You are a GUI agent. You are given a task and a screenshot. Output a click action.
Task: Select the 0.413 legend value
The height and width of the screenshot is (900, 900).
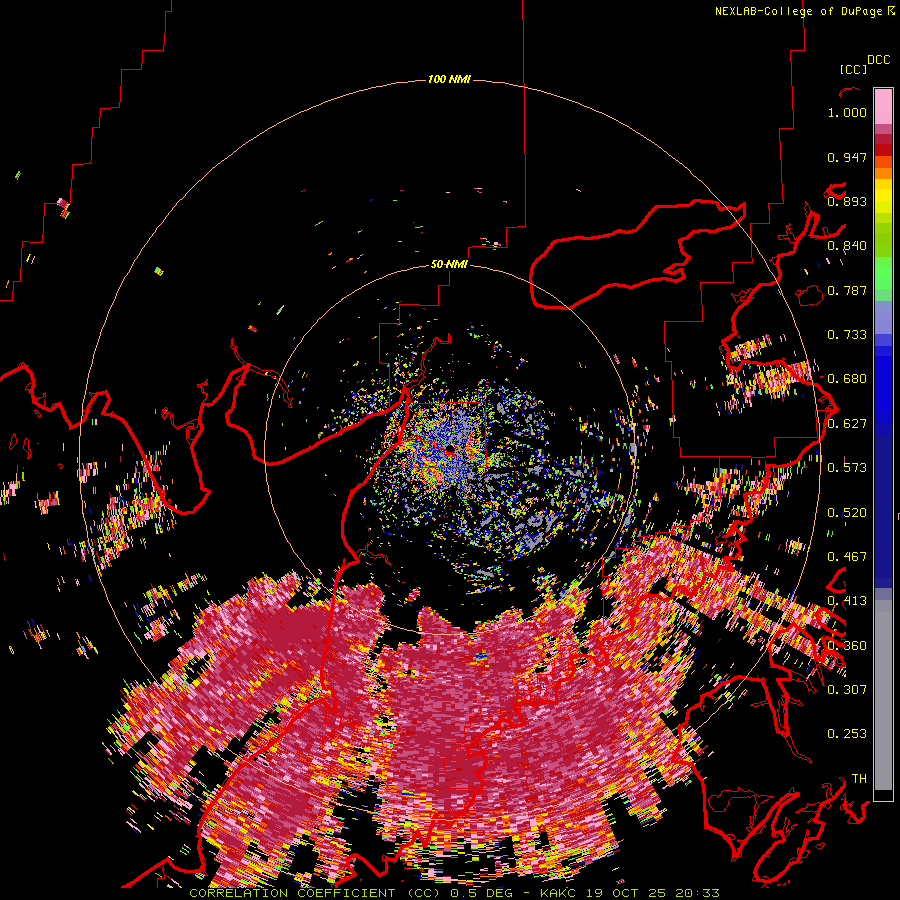click(847, 601)
